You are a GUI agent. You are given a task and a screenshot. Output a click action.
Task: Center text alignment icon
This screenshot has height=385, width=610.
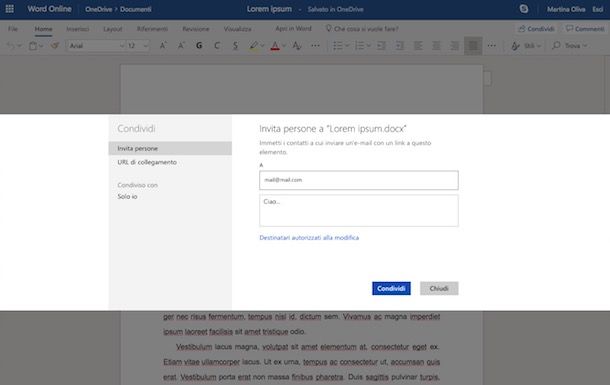click(436, 46)
